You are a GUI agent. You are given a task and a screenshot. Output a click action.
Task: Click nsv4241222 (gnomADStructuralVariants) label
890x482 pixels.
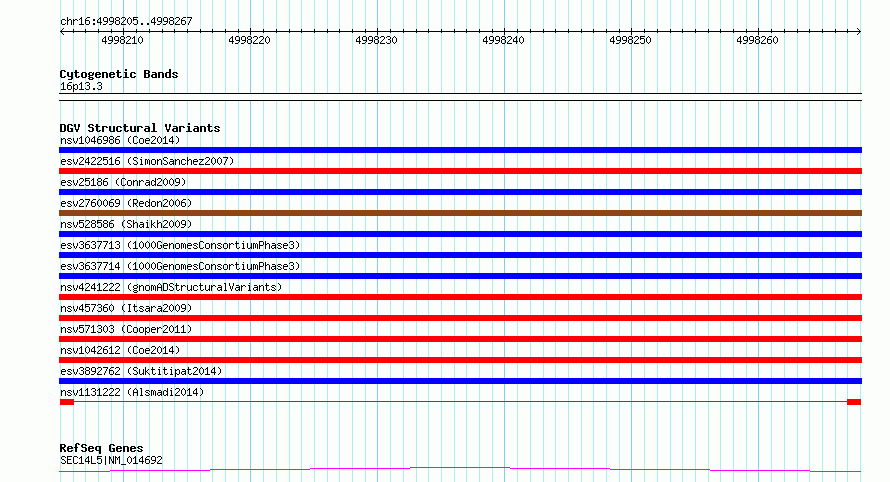(x=171, y=287)
